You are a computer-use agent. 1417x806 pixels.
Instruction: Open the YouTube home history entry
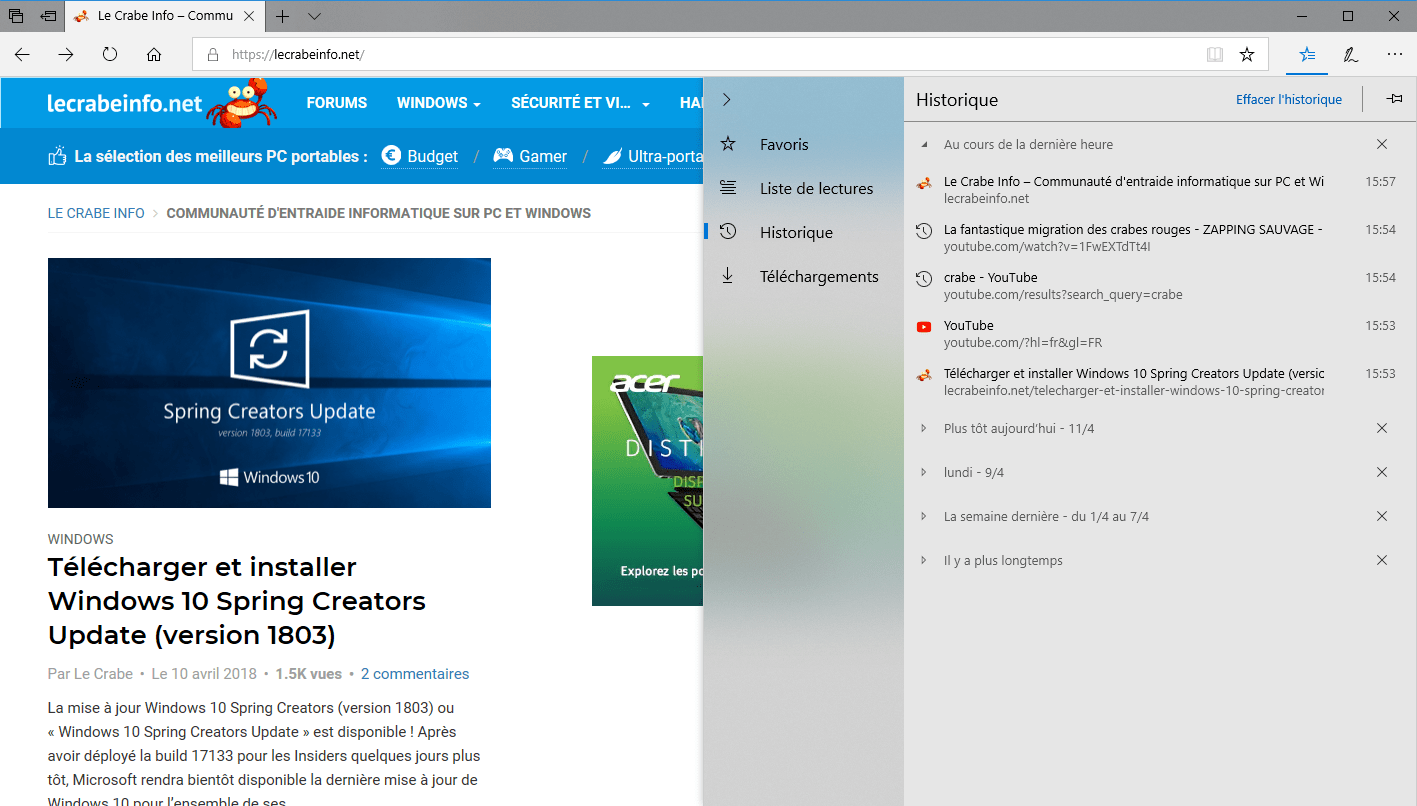coord(1160,334)
